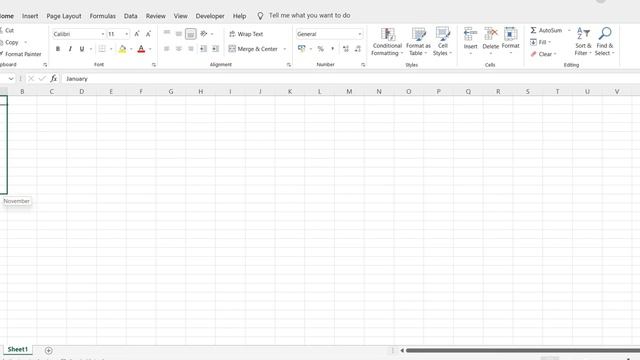Increase font size

pyautogui.click(x=137, y=34)
